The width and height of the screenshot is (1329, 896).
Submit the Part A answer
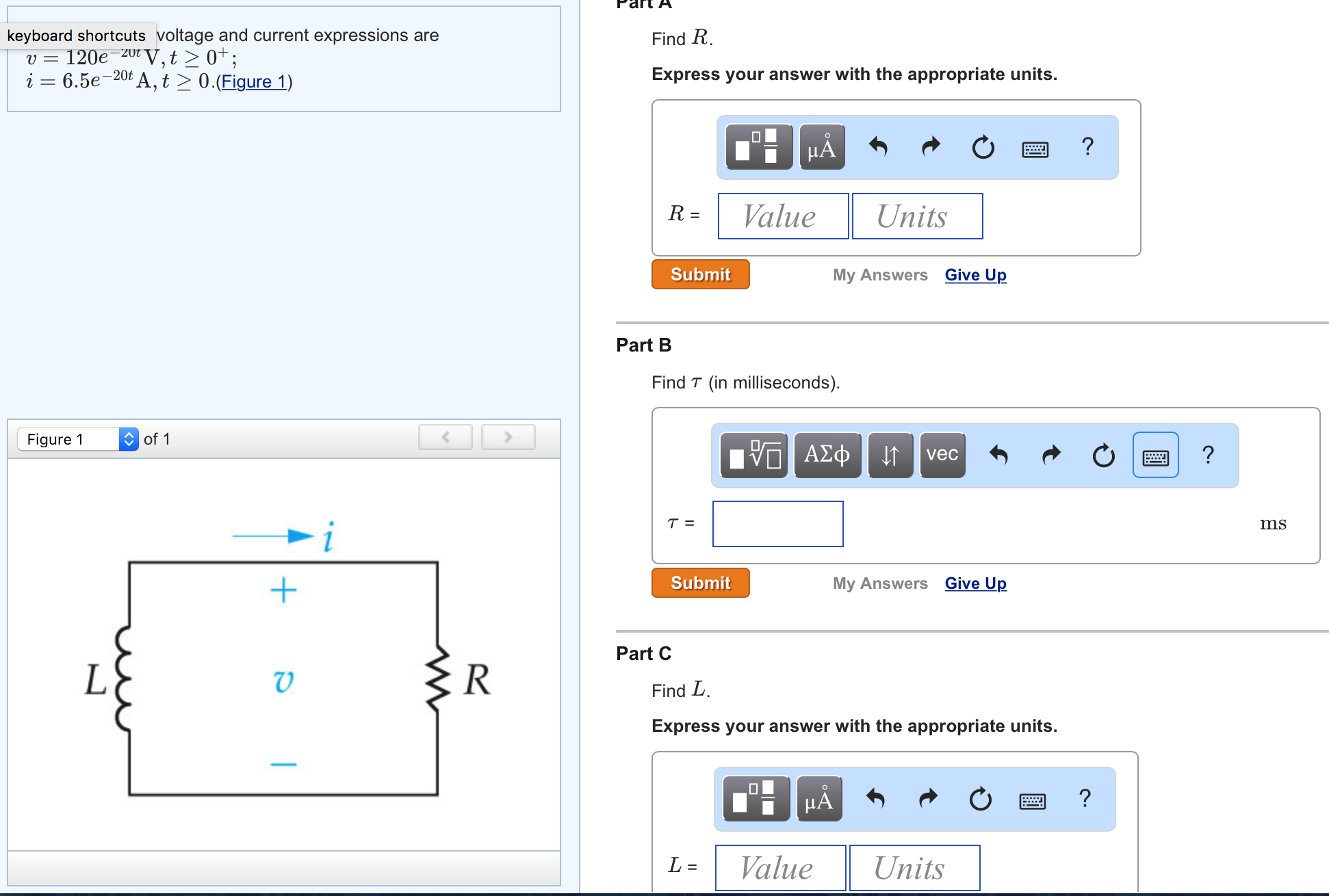tap(700, 274)
